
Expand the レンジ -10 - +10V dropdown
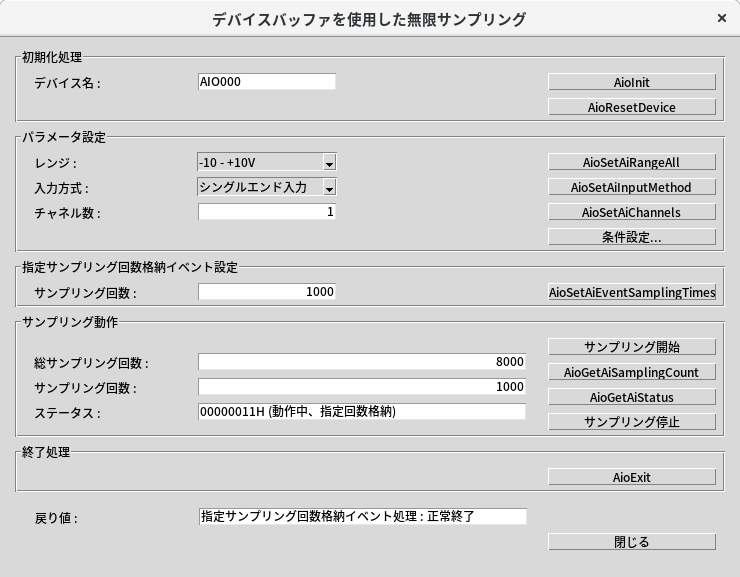[x=329, y=162]
